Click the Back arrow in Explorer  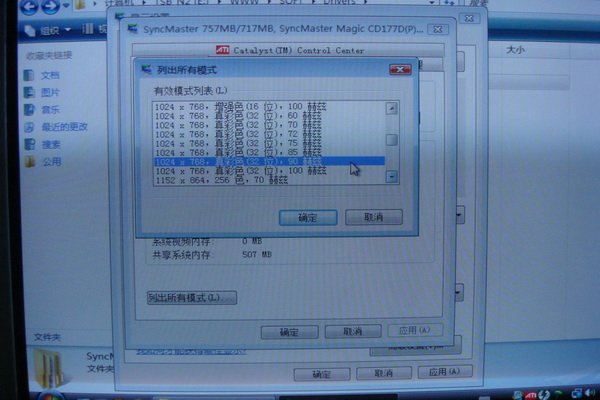pyautogui.click(x=29, y=6)
